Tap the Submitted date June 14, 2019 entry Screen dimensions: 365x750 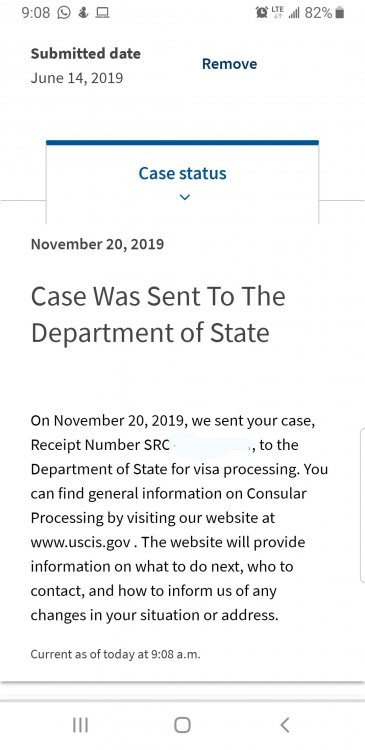pos(86,66)
